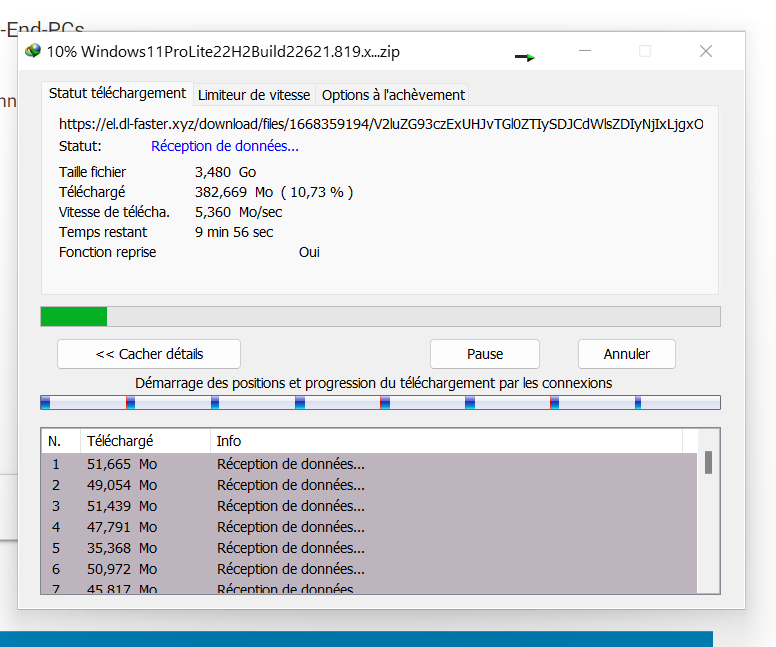This screenshot has height=647, width=776.
Task: Minimize the download window
Action: click(585, 51)
